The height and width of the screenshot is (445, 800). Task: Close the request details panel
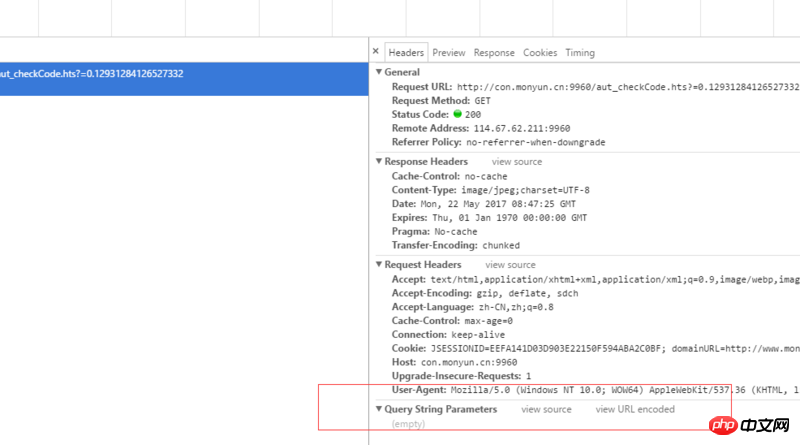pos(376,52)
